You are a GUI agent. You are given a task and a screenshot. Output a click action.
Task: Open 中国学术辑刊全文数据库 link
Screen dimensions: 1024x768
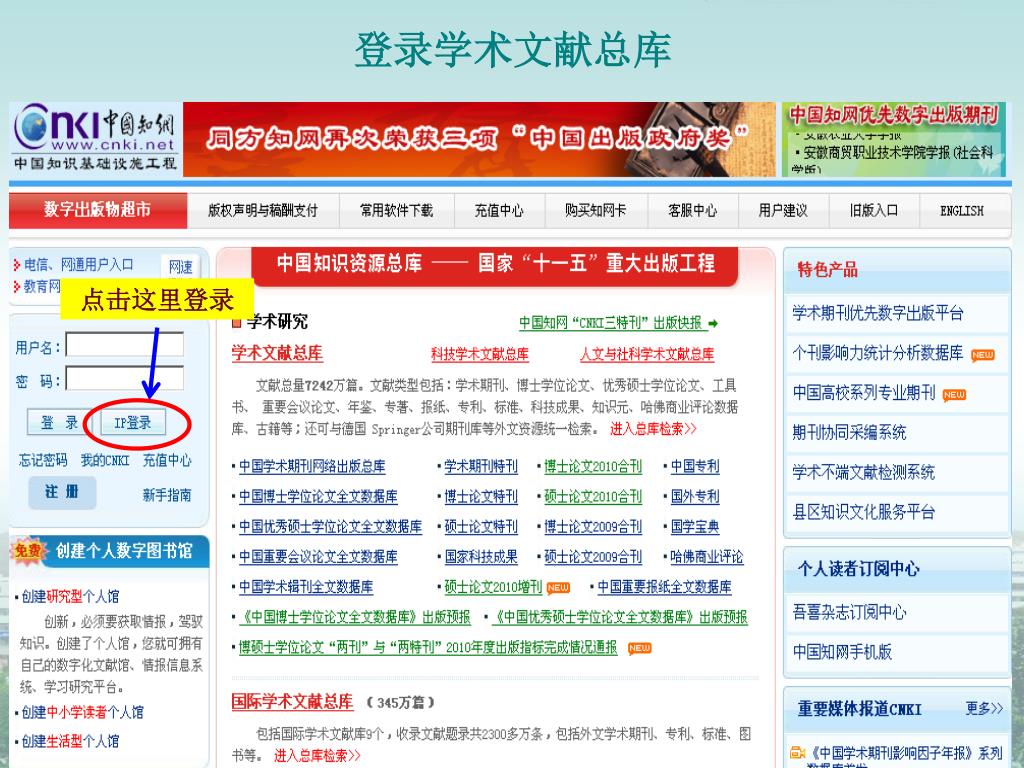tap(306, 586)
